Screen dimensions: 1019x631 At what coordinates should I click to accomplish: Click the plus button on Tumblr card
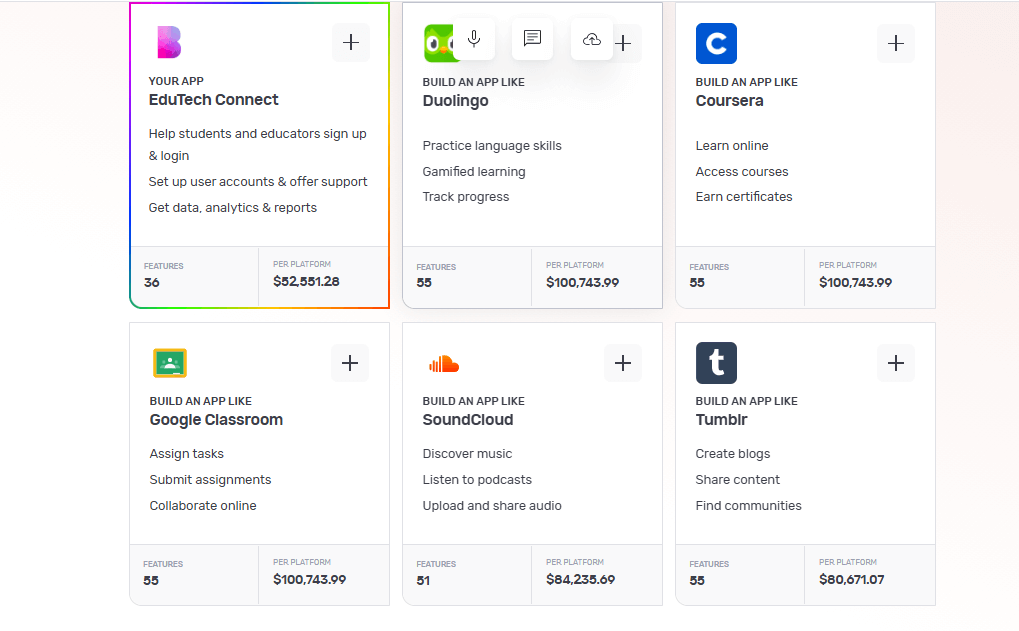coord(896,363)
